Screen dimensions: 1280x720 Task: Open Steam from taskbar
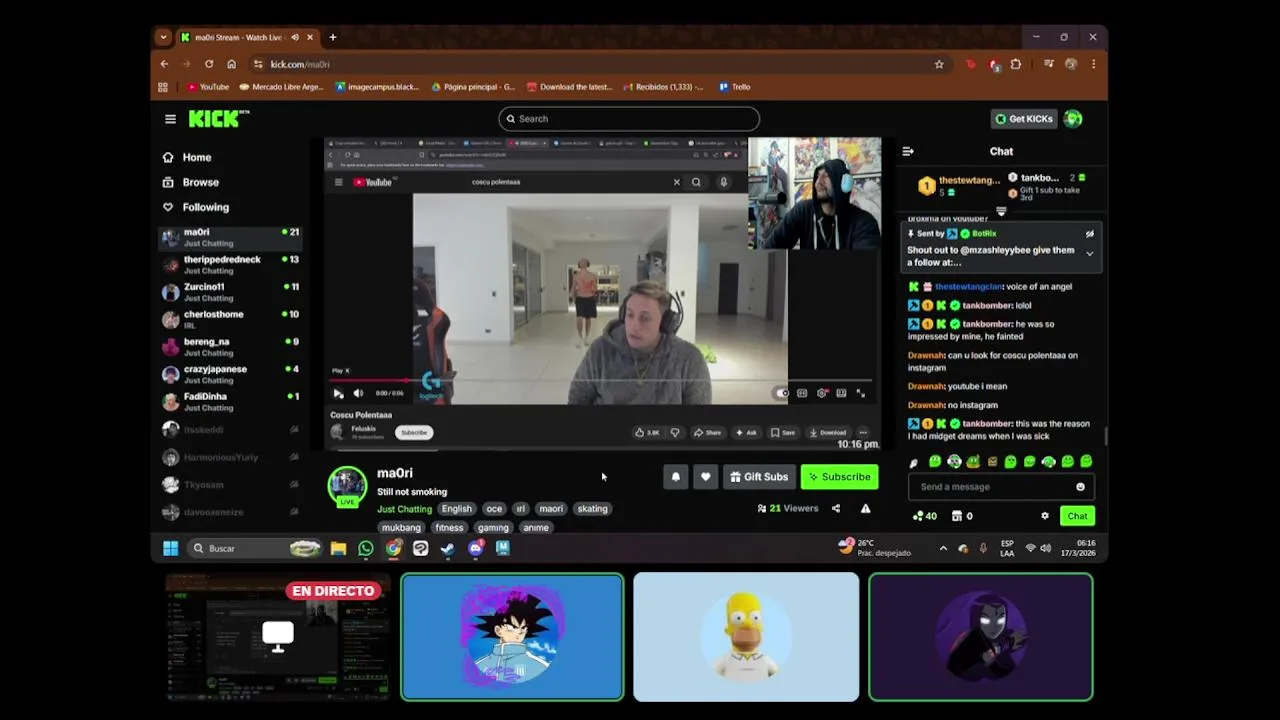[x=448, y=548]
